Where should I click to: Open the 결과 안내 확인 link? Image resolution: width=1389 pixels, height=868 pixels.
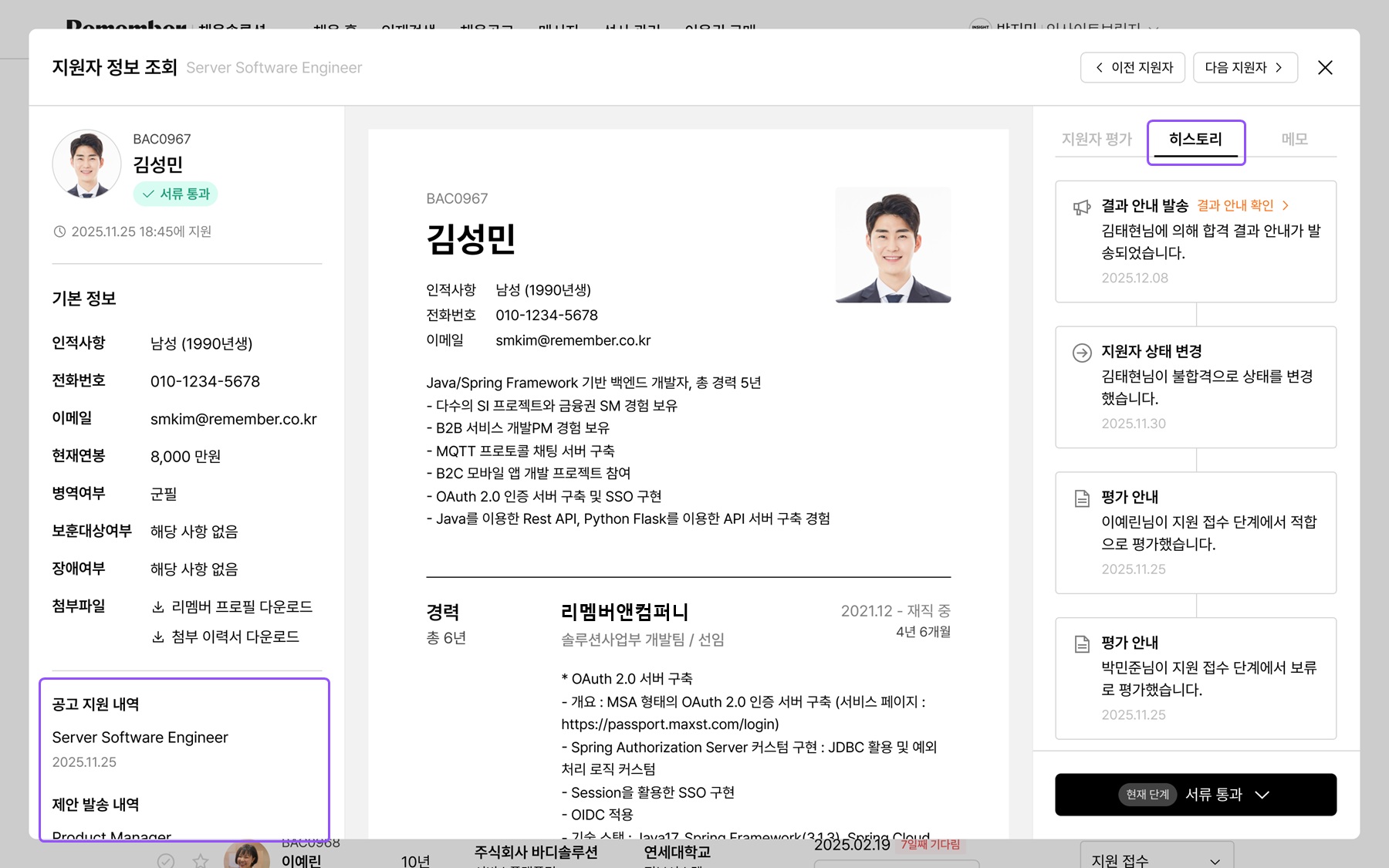tap(1235, 205)
